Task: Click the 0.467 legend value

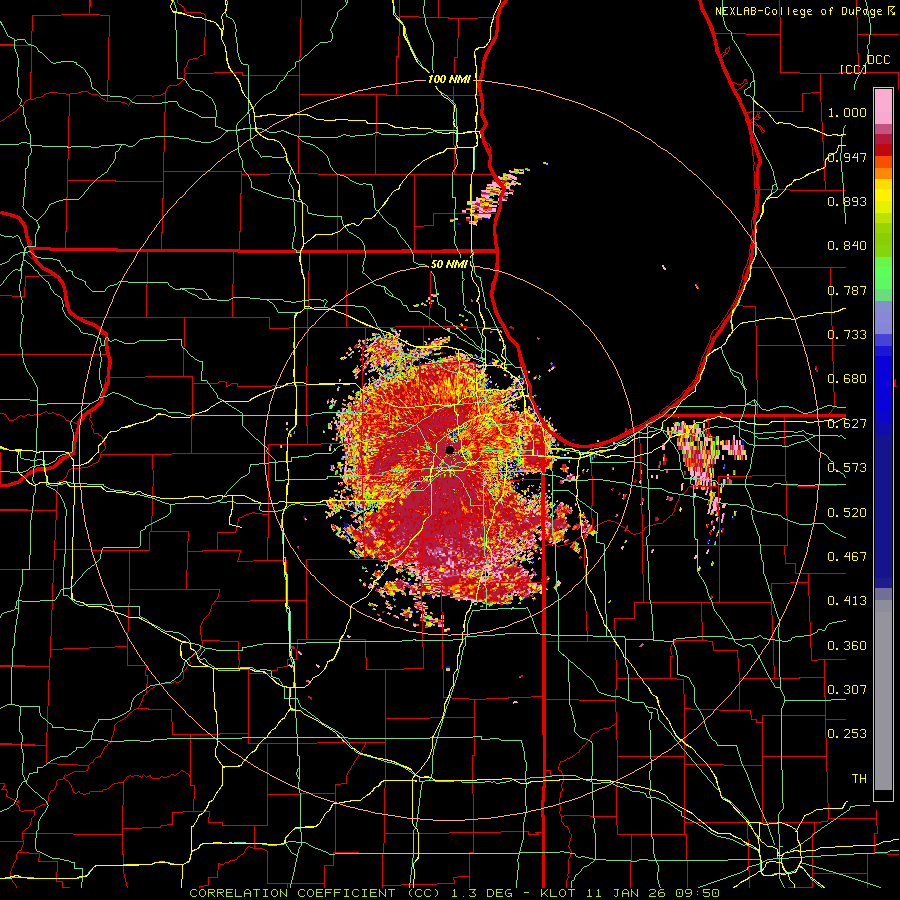Action: 847,557
